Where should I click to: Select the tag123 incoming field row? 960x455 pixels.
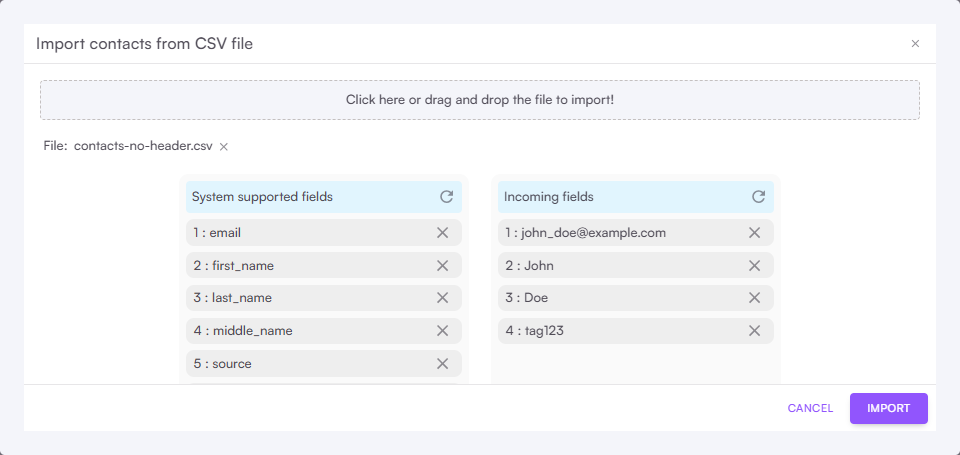point(620,331)
